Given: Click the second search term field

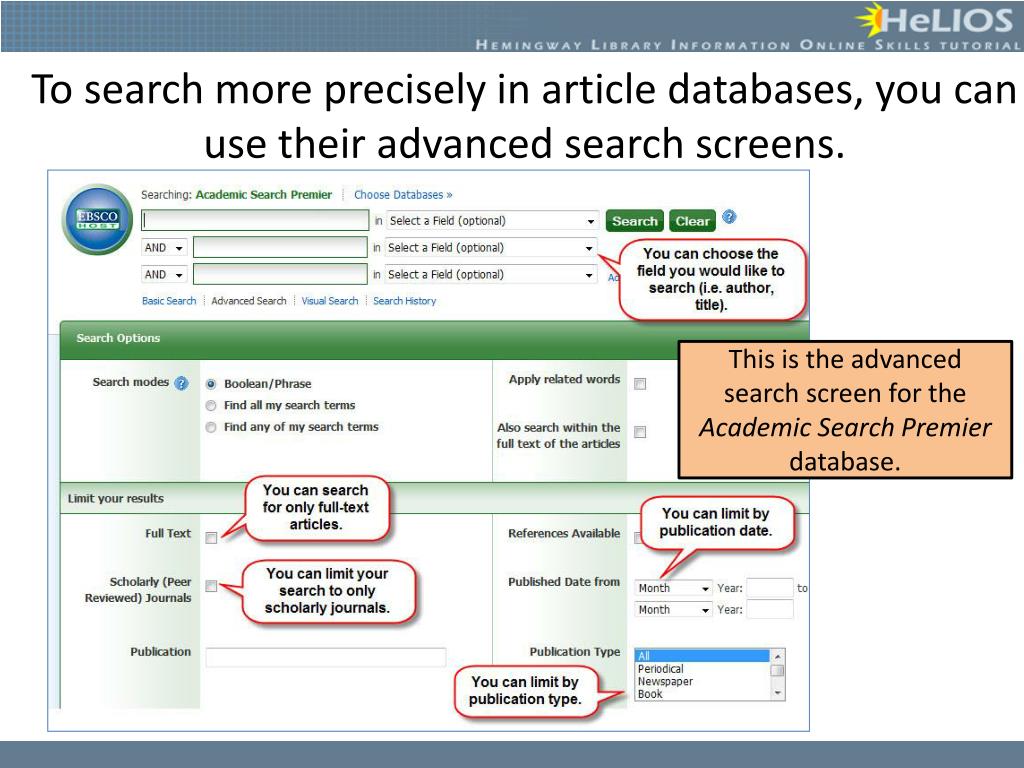Looking at the screenshot, I should click(x=280, y=248).
